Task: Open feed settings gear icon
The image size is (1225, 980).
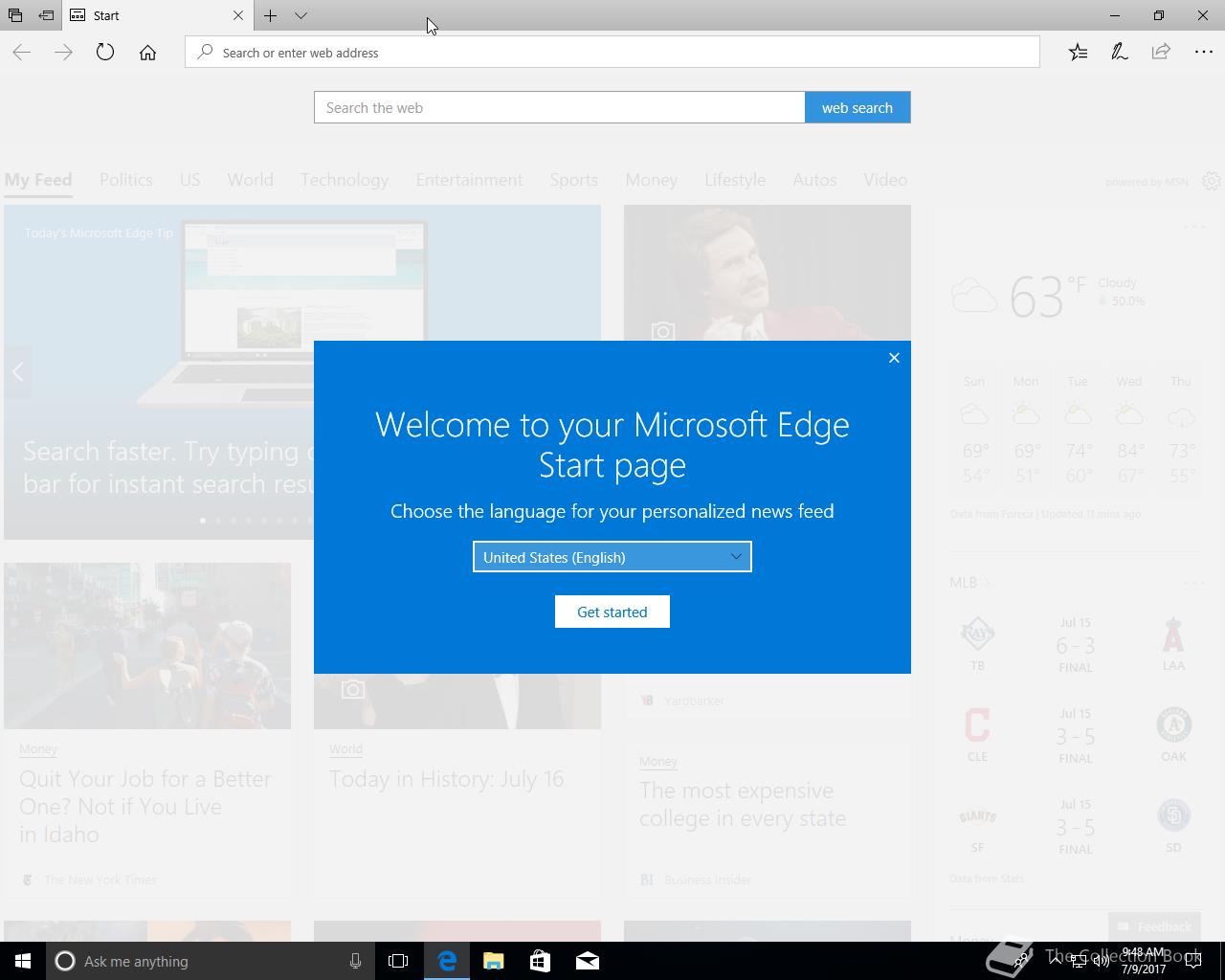Action: pyautogui.click(x=1212, y=181)
